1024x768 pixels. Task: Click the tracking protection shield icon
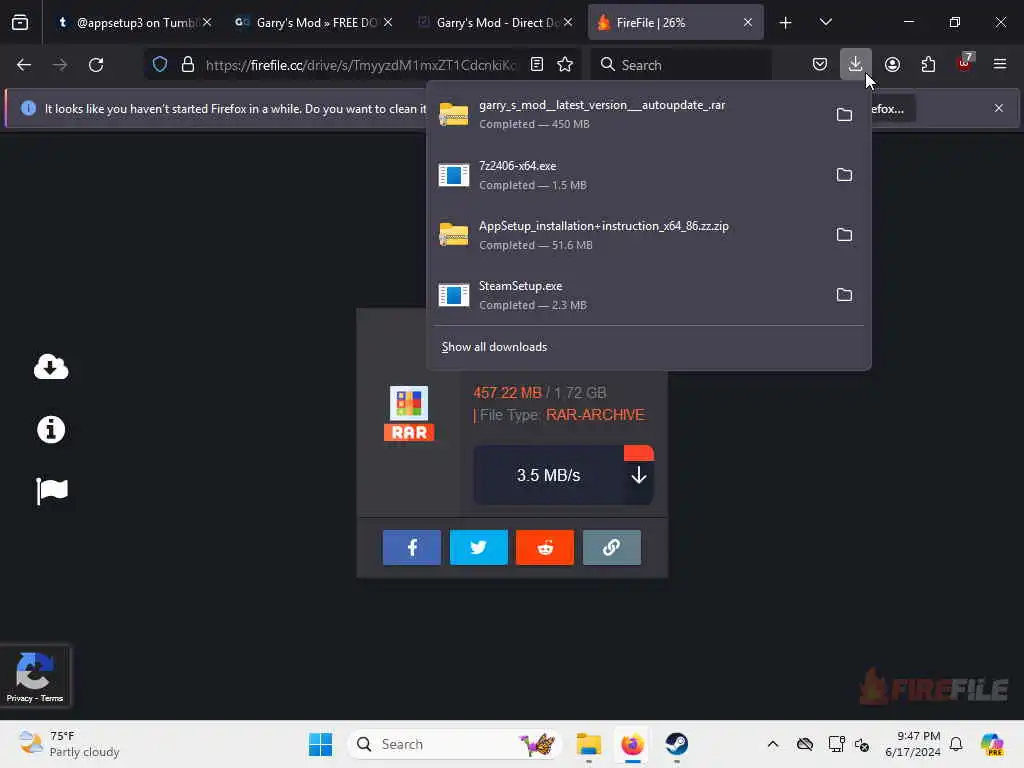click(x=160, y=64)
